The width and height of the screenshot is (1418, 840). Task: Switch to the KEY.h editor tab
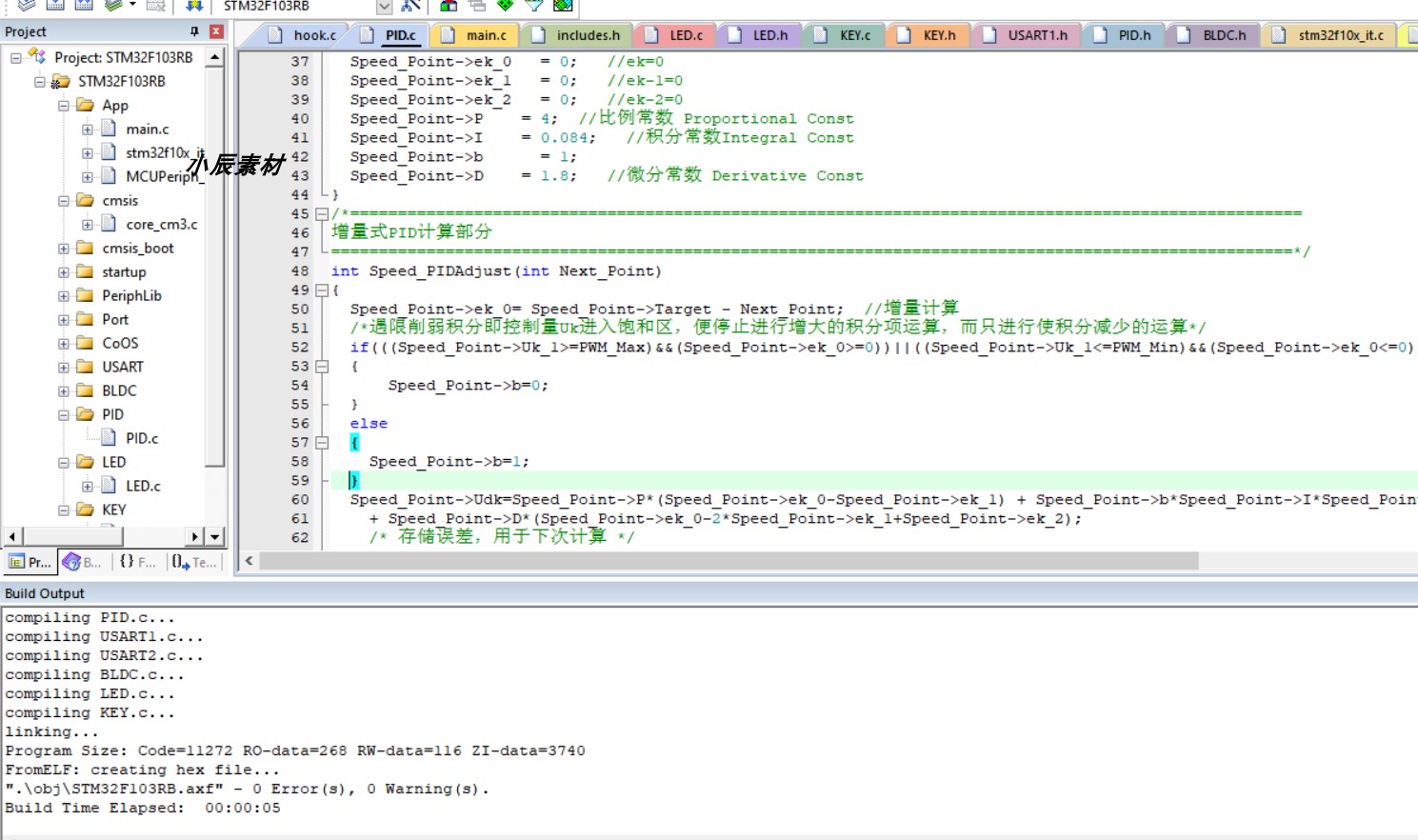point(928,35)
